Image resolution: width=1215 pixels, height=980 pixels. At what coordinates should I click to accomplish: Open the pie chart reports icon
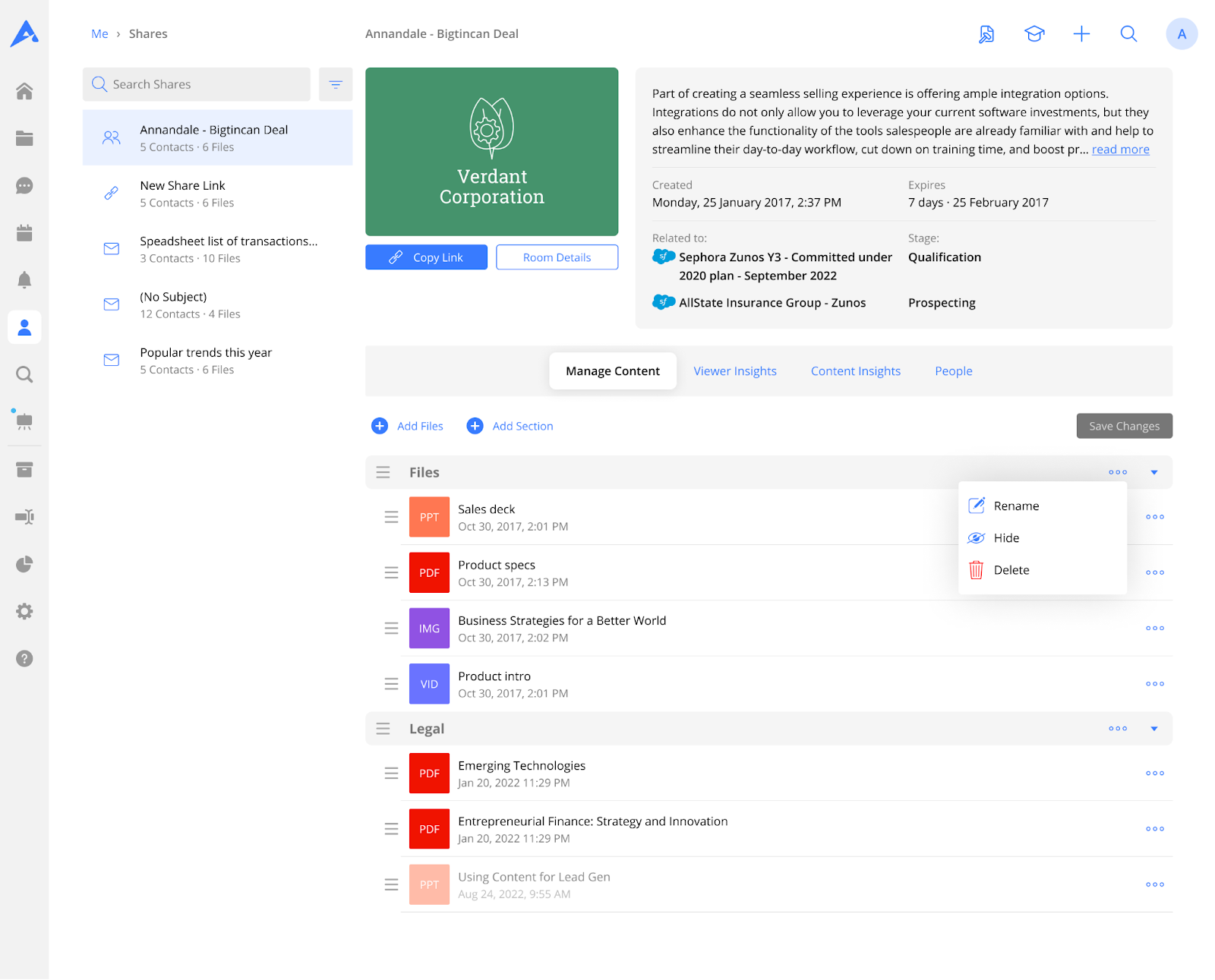(x=24, y=564)
